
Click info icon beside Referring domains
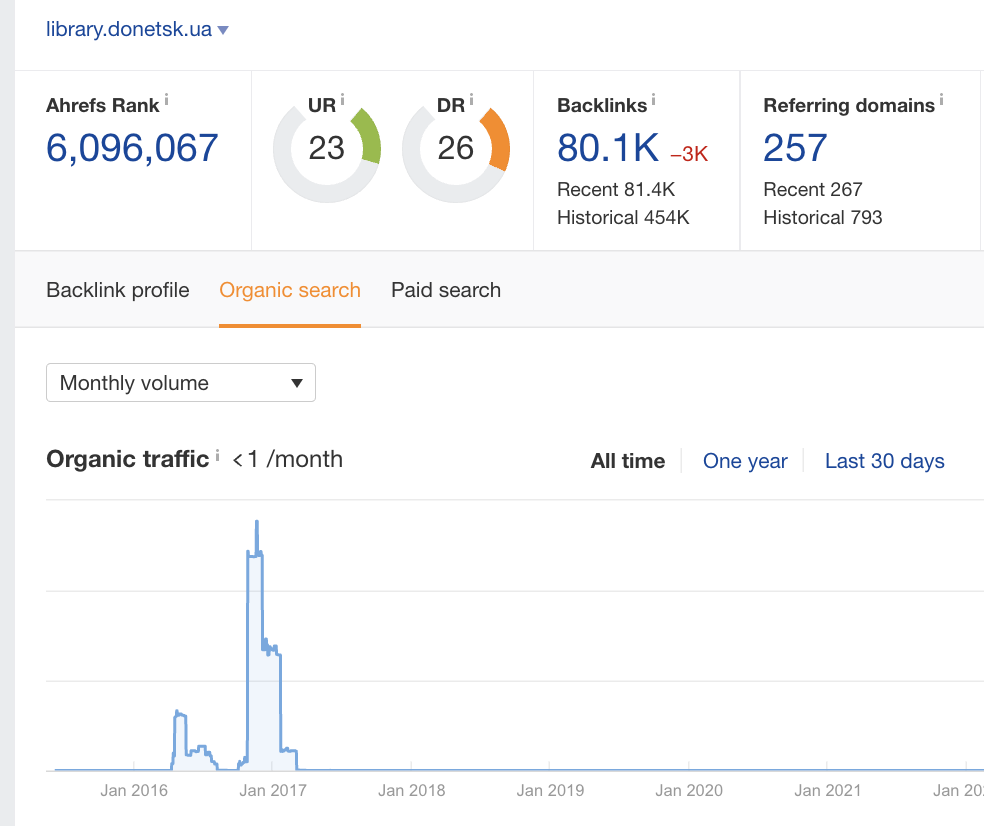[x=942, y=99]
